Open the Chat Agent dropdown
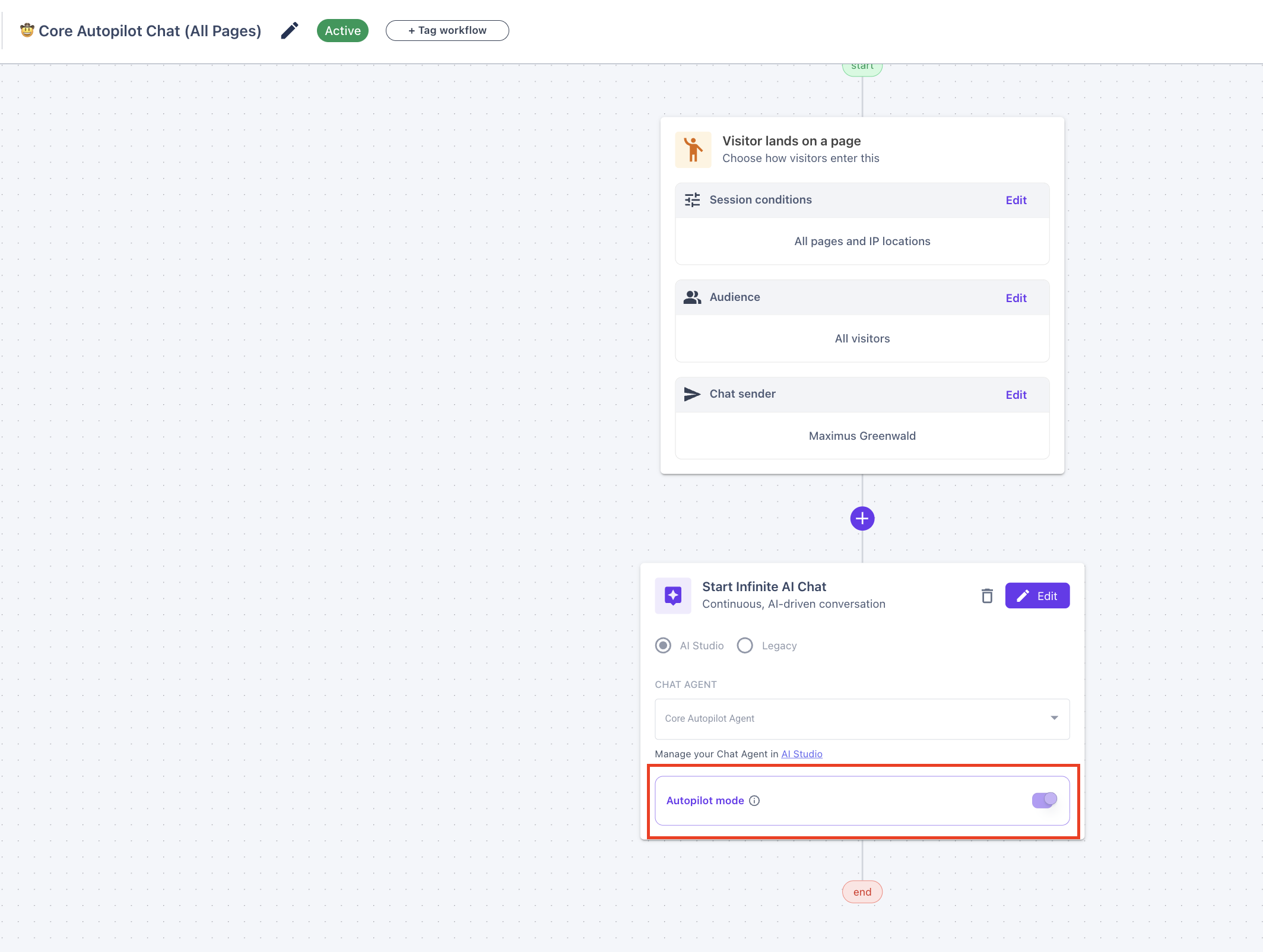The height and width of the screenshot is (952, 1263). point(862,719)
